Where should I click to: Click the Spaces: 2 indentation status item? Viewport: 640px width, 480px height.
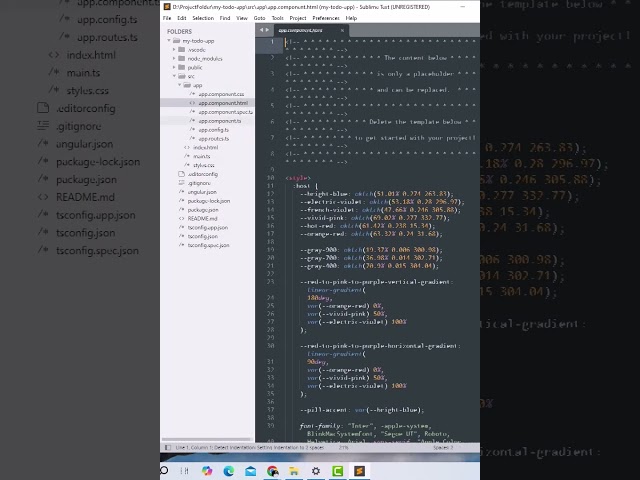pos(443,448)
